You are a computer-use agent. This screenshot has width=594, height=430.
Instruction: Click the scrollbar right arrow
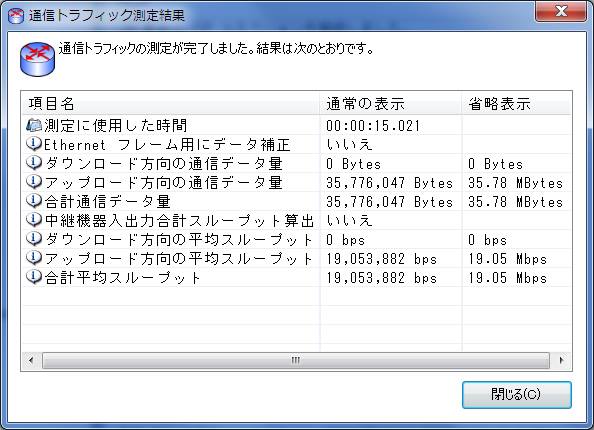pos(561,360)
